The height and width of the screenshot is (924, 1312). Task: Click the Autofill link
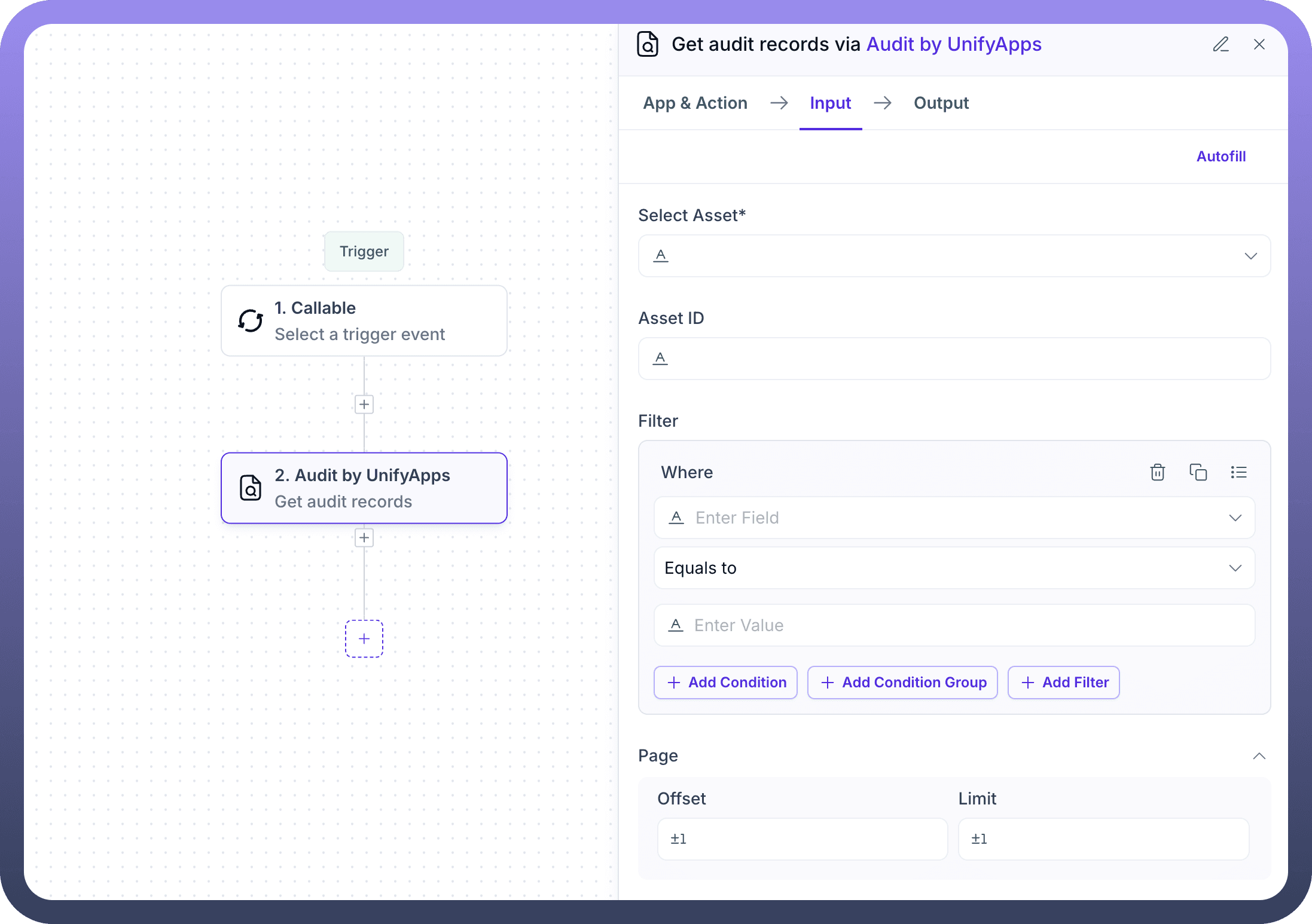tap(1221, 157)
